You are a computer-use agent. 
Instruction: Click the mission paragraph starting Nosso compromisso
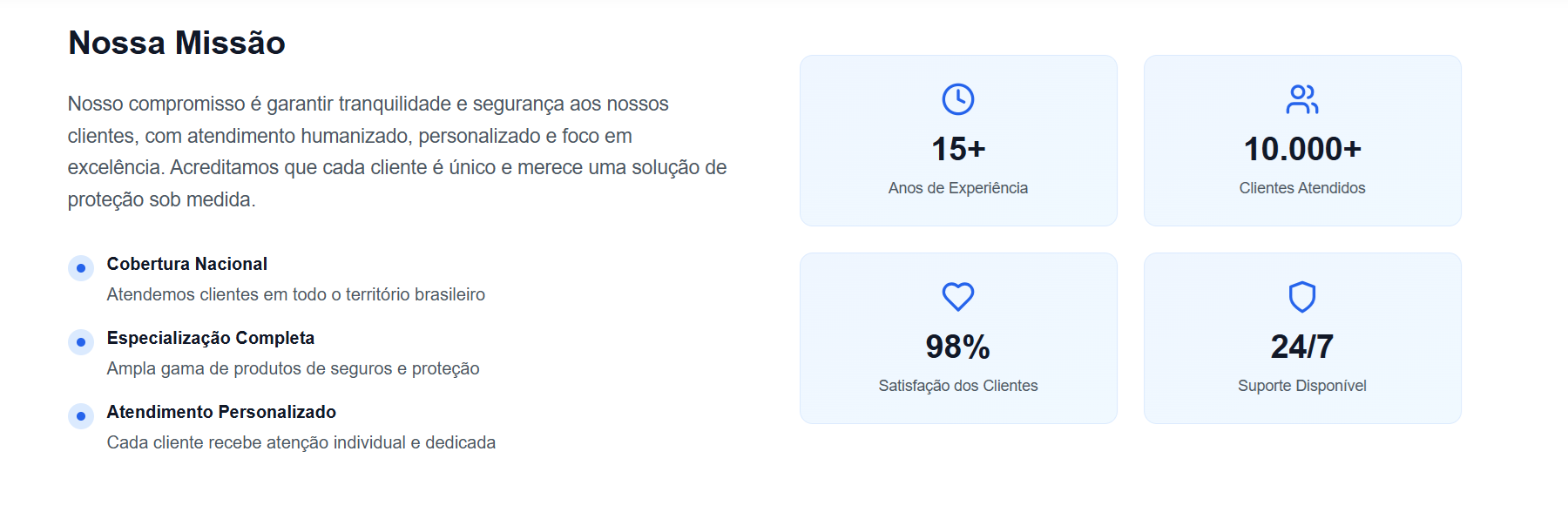coord(396,152)
